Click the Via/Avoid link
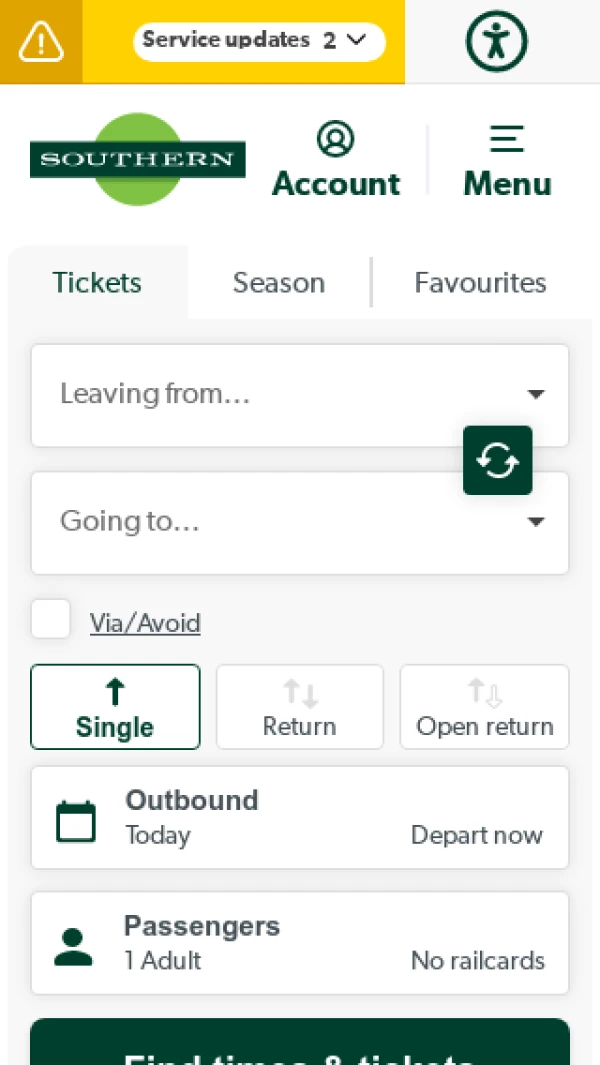This screenshot has width=600, height=1065. click(145, 622)
